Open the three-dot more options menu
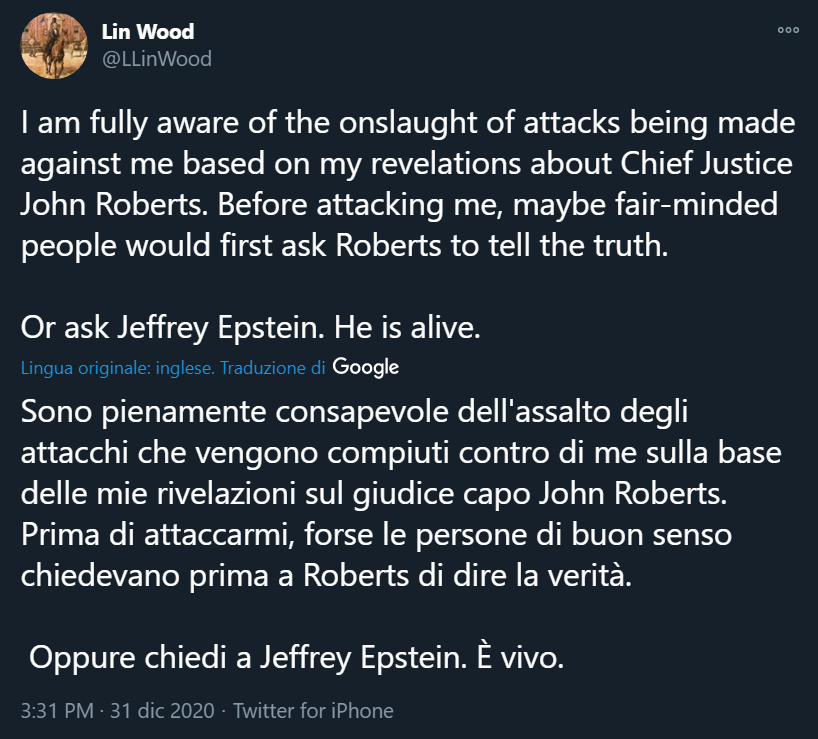Viewport: 818px width, 739px height. [x=788, y=31]
